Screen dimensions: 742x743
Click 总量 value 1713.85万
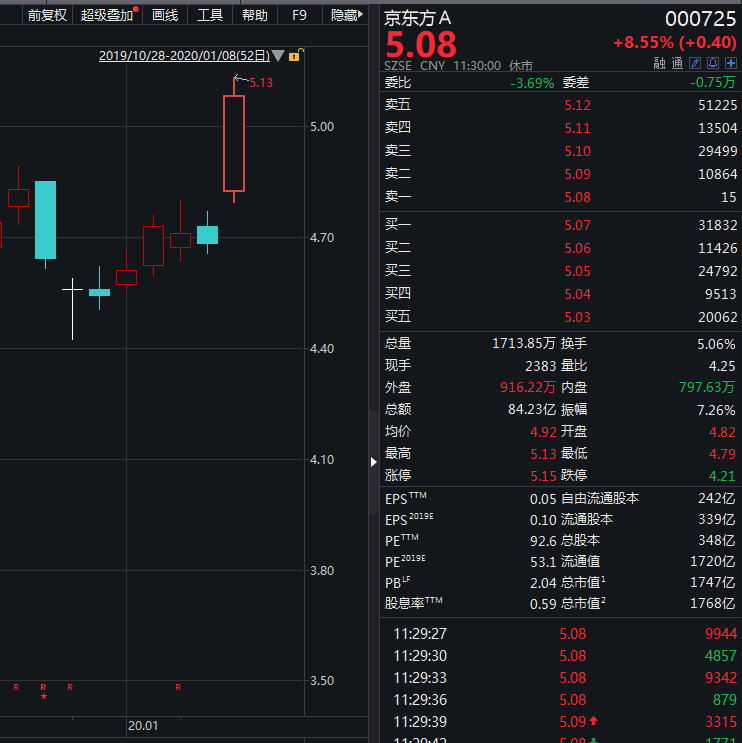pyautogui.click(x=523, y=343)
